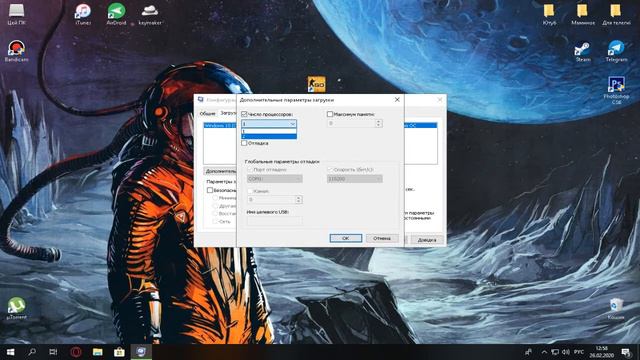Toggle Безопасный режим checkbox in background window

coord(210,190)
